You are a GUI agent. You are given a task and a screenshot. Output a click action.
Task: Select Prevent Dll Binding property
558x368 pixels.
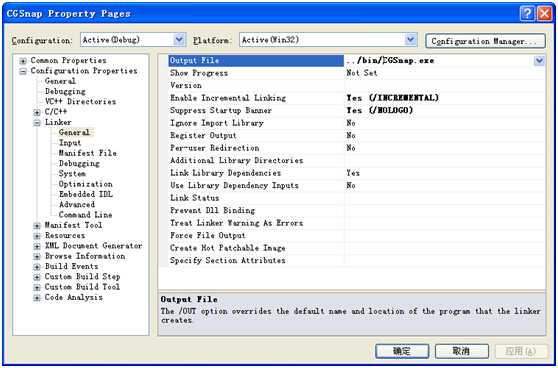pyautogui.click(x=212, y=210)
